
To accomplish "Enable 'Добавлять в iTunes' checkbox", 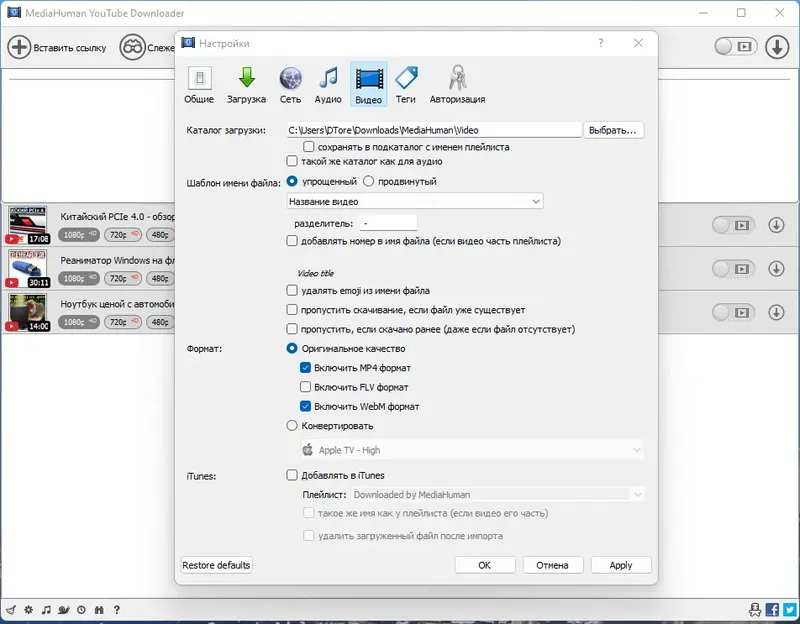I will point(292,475).
